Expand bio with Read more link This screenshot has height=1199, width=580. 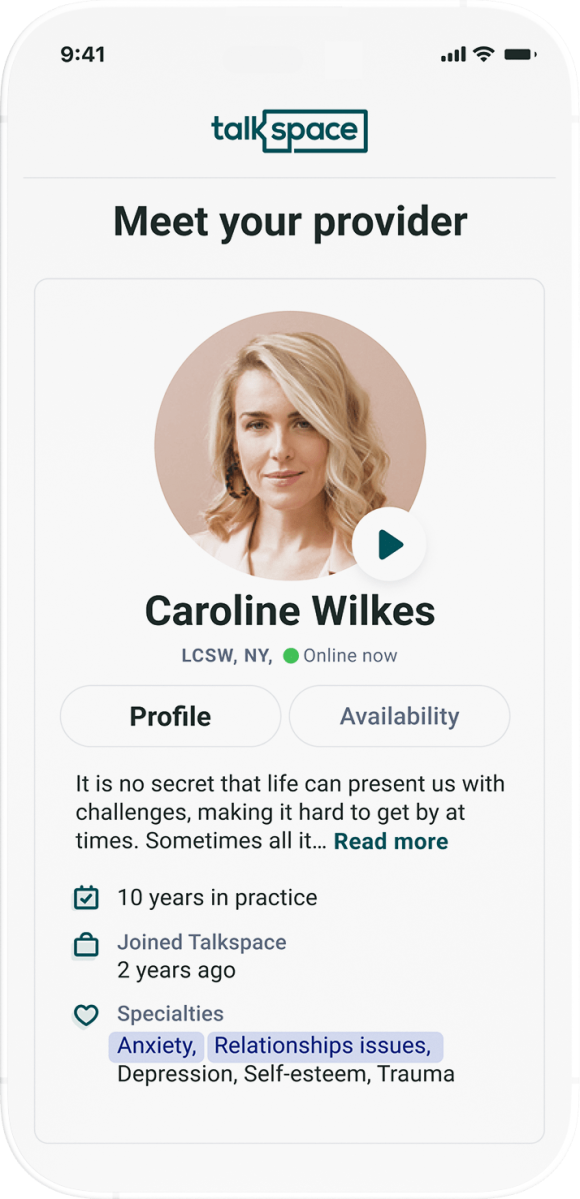tap(391, 841)
